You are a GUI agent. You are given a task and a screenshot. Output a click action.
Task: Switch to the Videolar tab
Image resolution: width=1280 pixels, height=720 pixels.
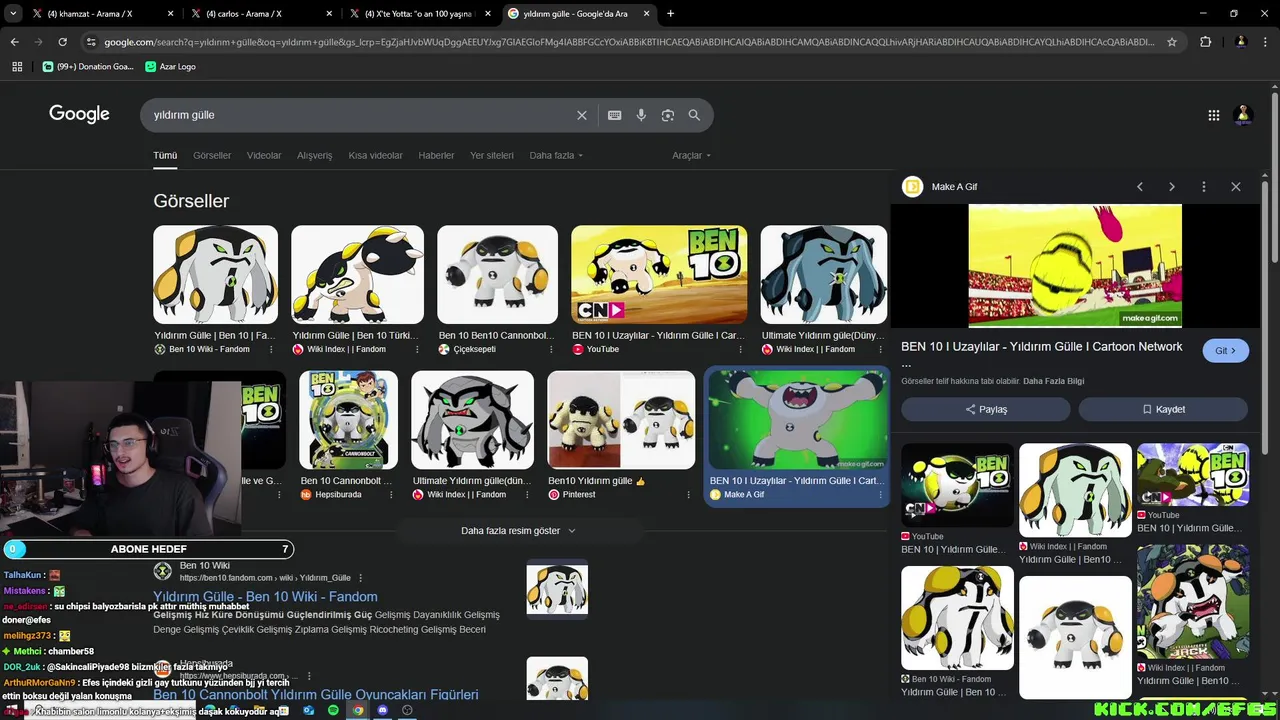(264, 155)
